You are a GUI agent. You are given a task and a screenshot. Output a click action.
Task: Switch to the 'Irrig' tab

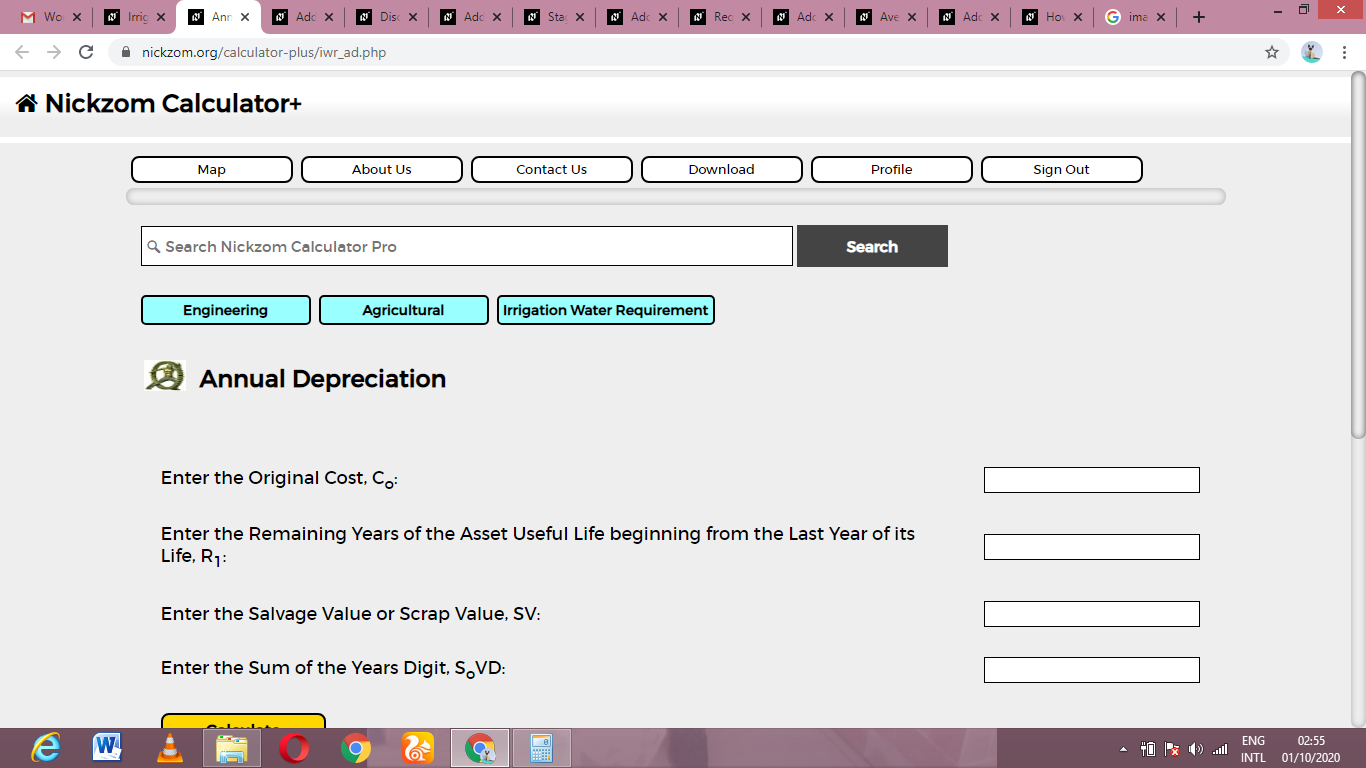click(x=135, y=17)
